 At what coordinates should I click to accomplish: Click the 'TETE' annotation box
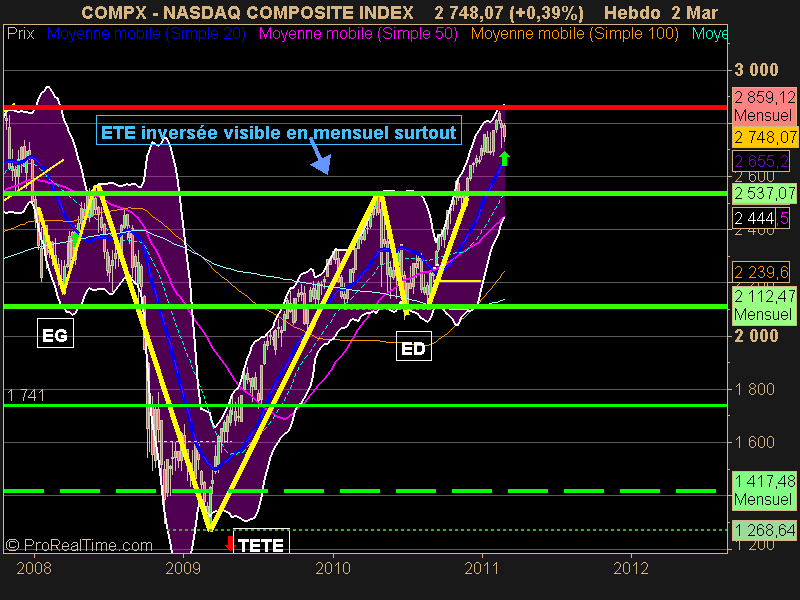(x=261, y=542)
